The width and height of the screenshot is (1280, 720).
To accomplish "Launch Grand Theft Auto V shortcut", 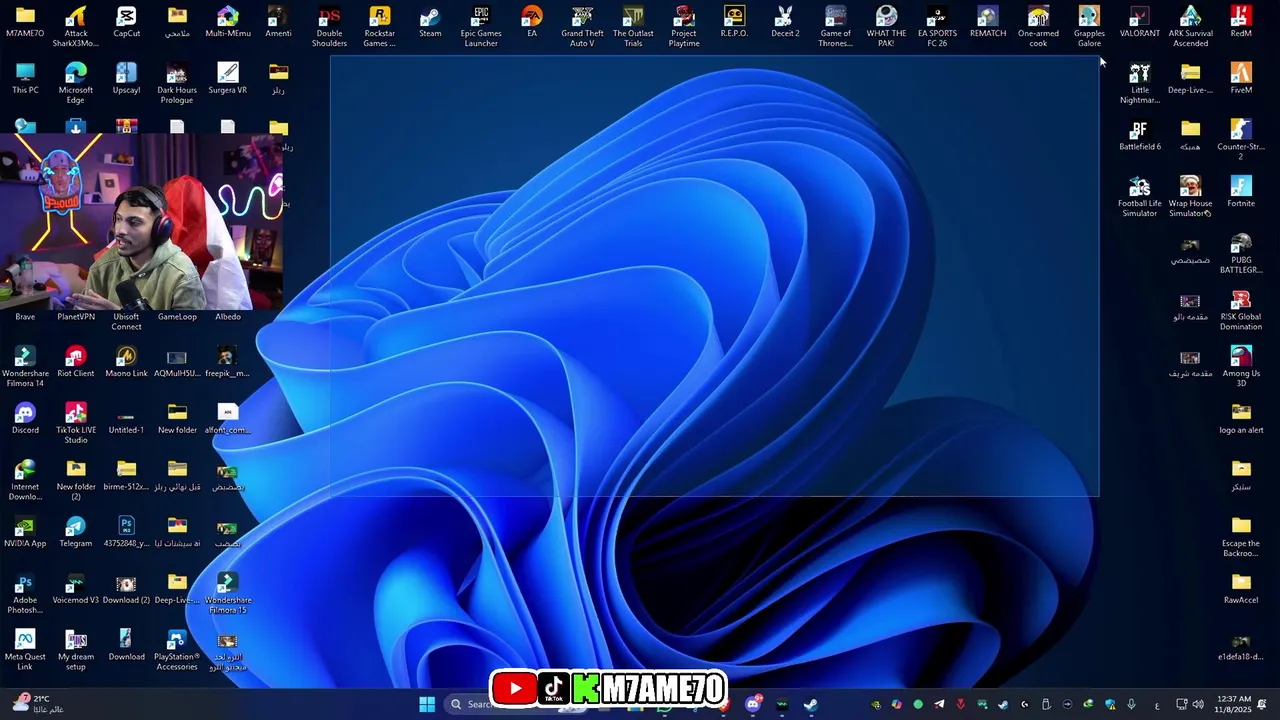I will 582,26.
